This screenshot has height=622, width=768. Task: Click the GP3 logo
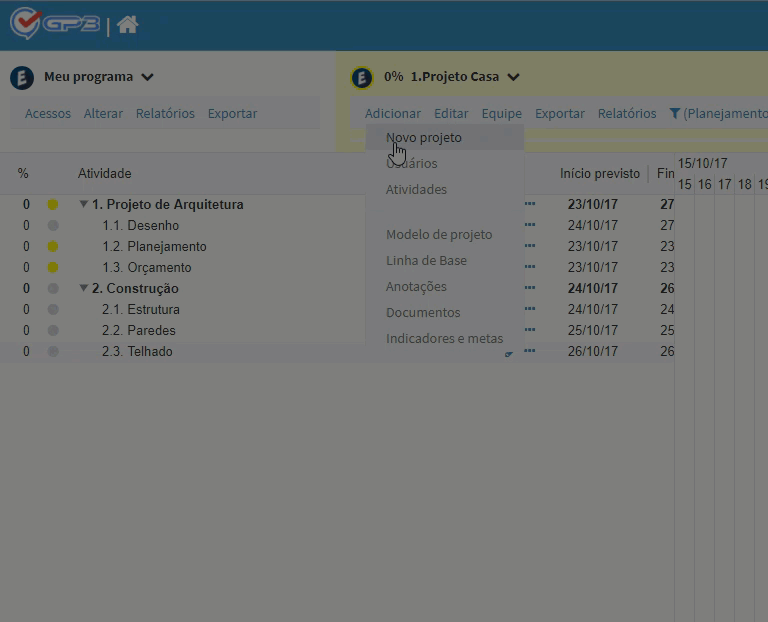tap(55, 24)
